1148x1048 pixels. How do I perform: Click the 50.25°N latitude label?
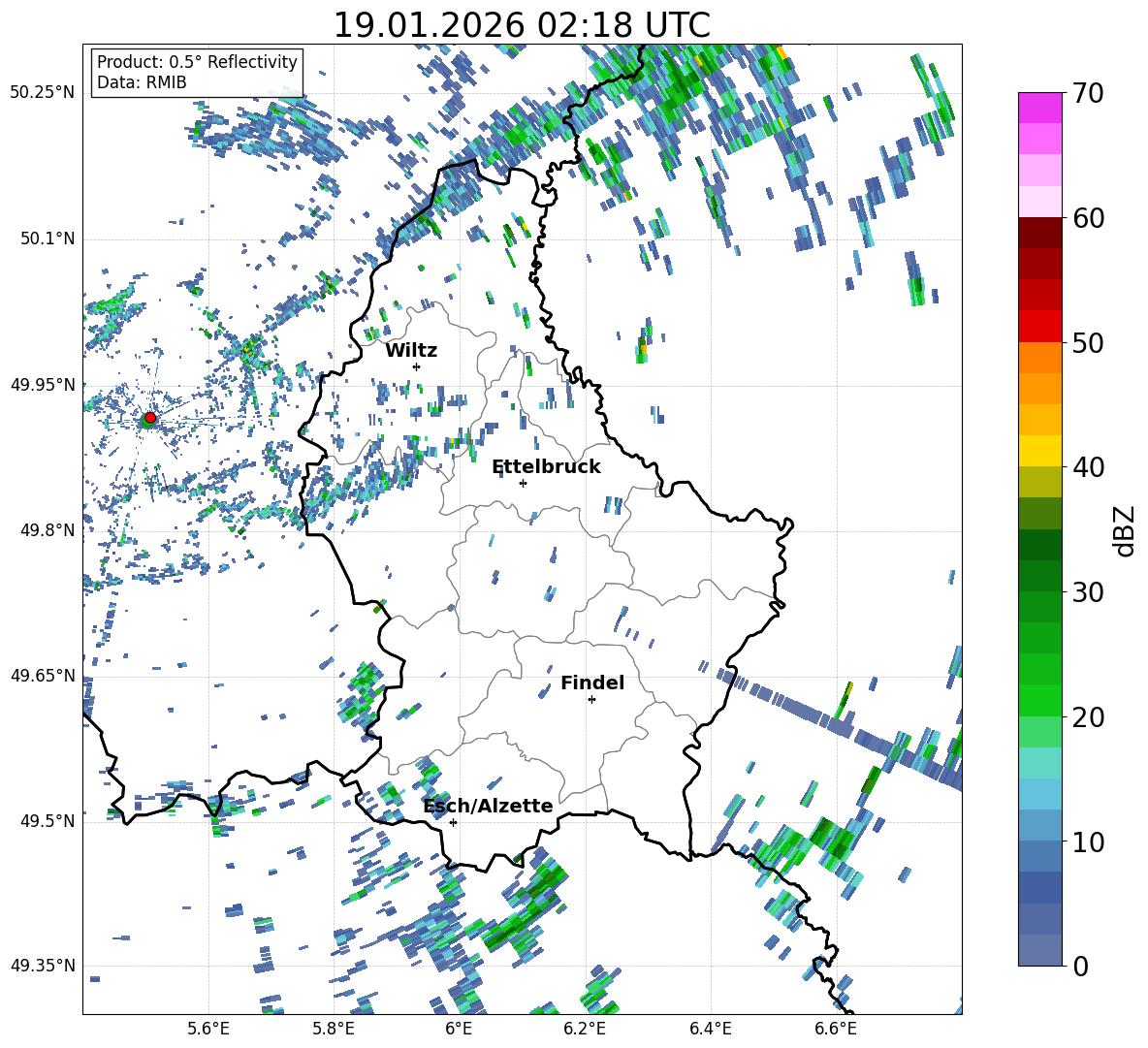(x=43, y=92)
